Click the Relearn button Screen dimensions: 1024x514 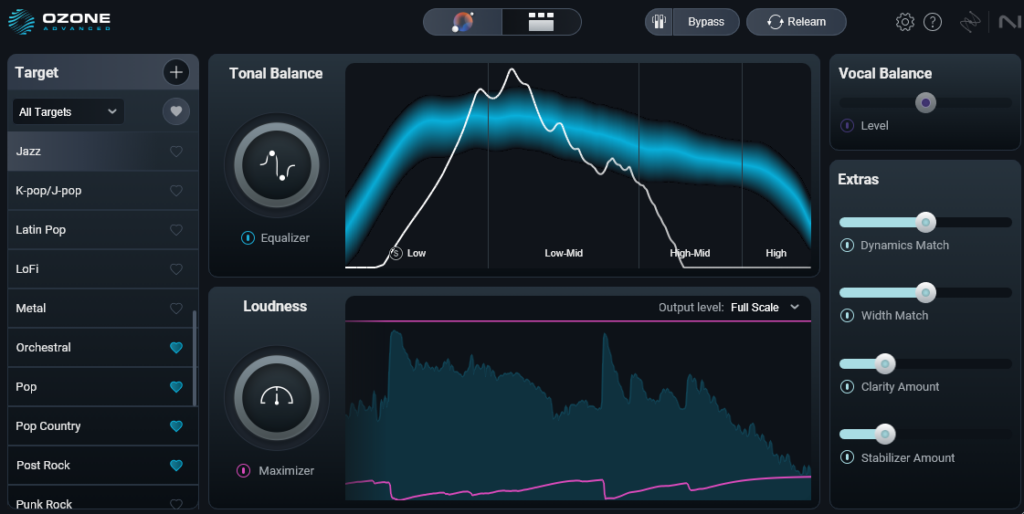point(796,22)
